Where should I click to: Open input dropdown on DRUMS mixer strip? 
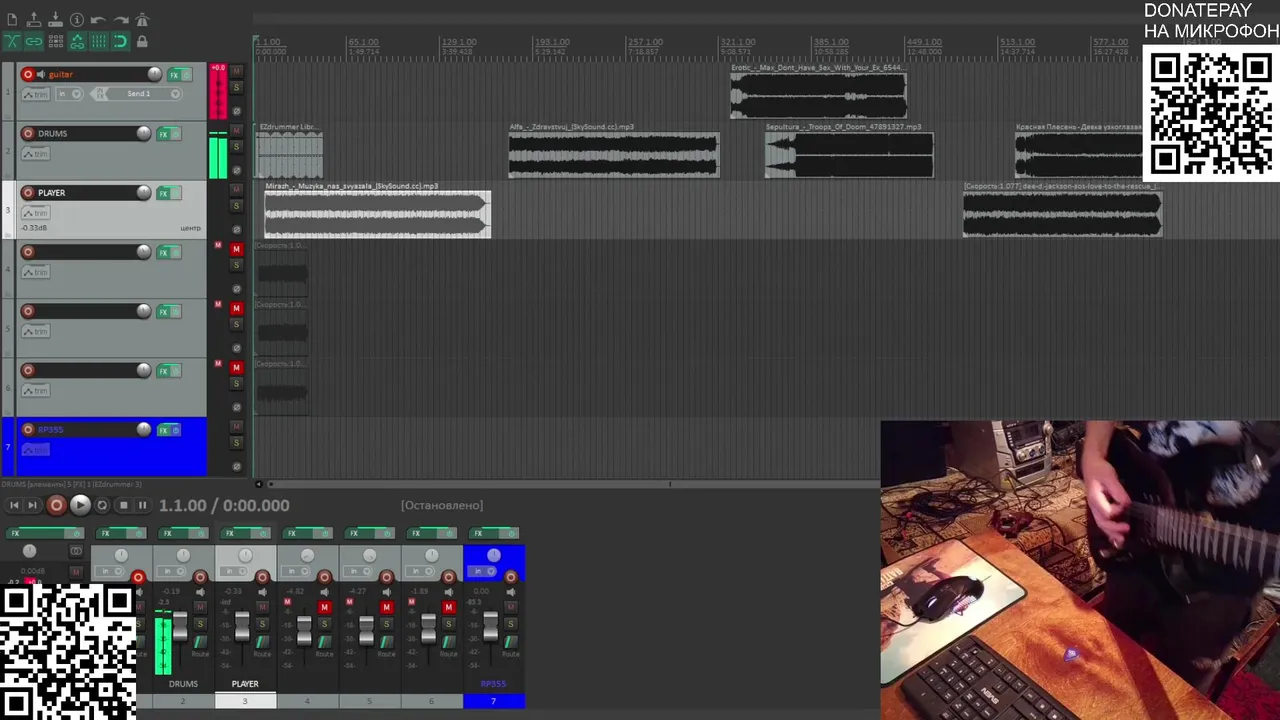173,571
